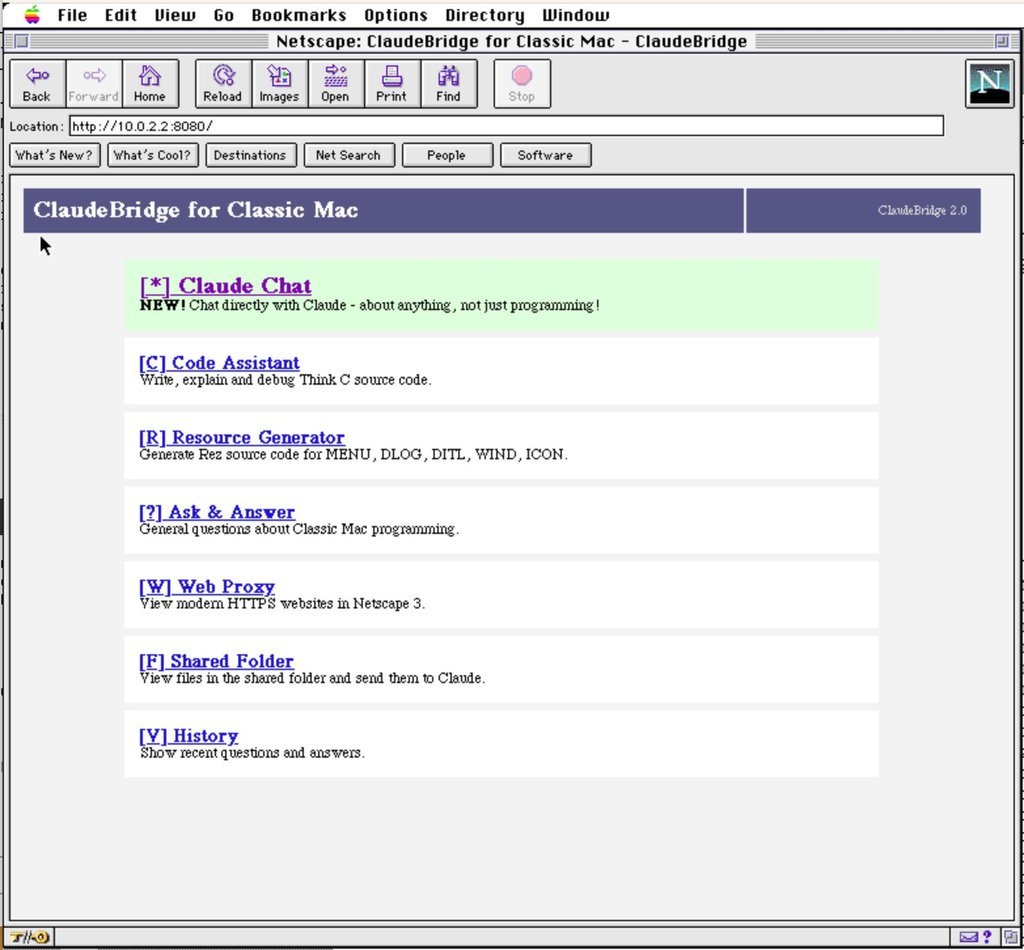Click the security key icon in status bar
The height and width of the screenshot is (950, 1024).
(29, 937)
